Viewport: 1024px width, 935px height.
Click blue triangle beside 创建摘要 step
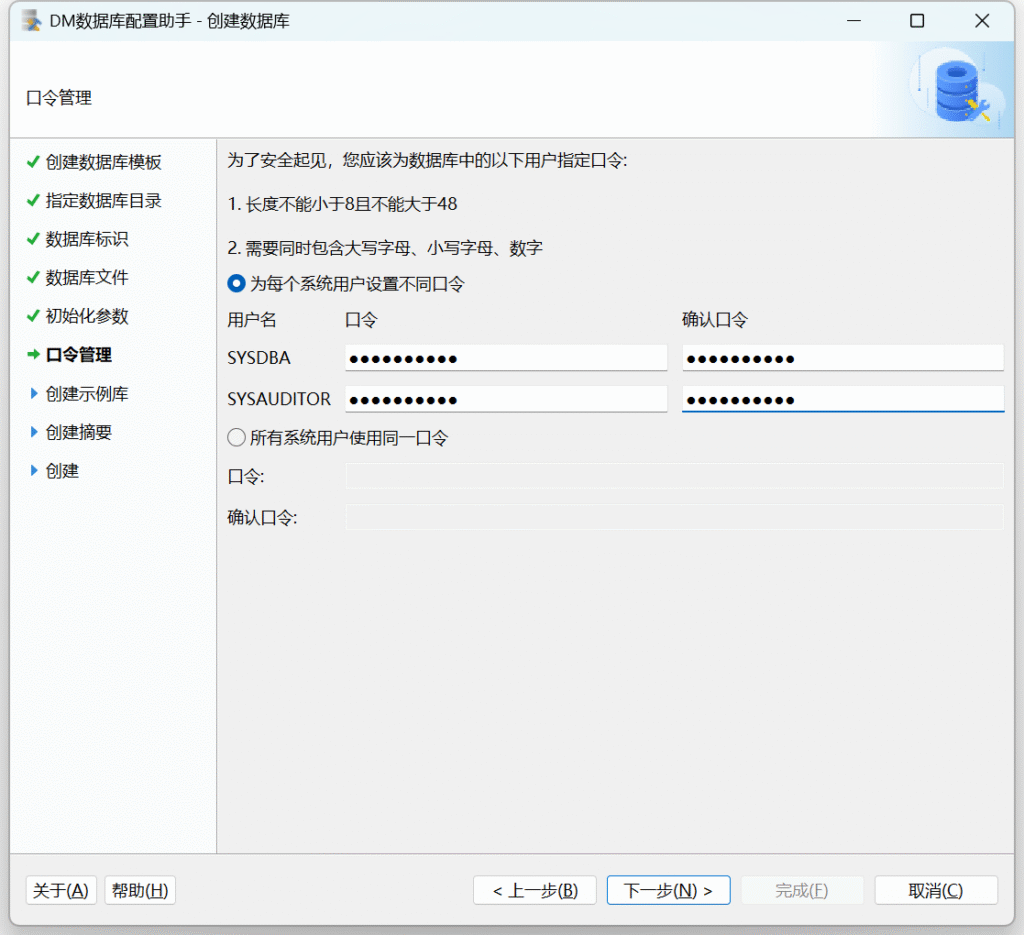35,432
